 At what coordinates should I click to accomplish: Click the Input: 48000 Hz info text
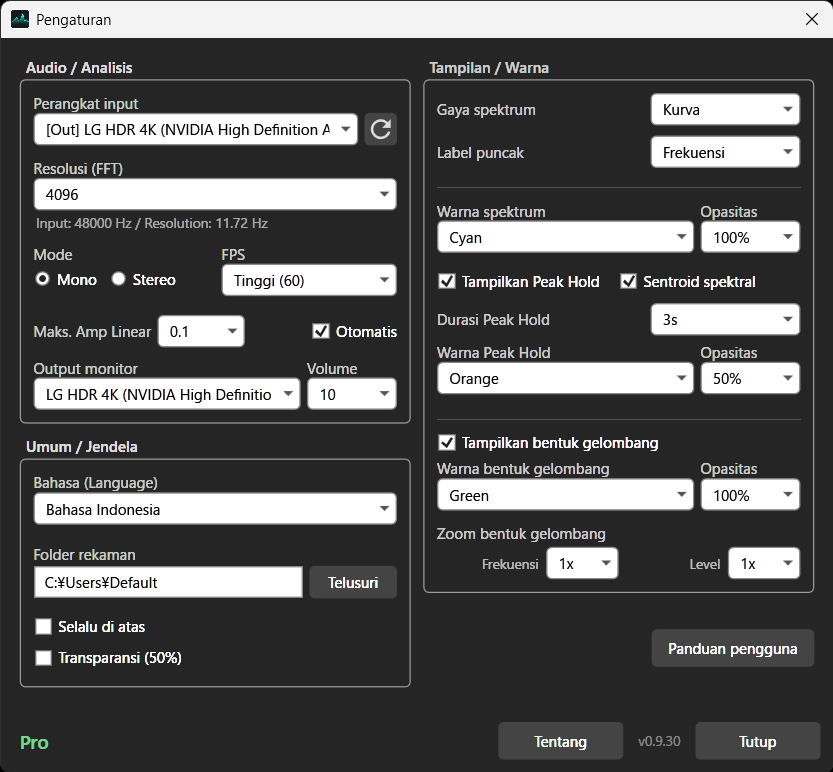[152, 223]
